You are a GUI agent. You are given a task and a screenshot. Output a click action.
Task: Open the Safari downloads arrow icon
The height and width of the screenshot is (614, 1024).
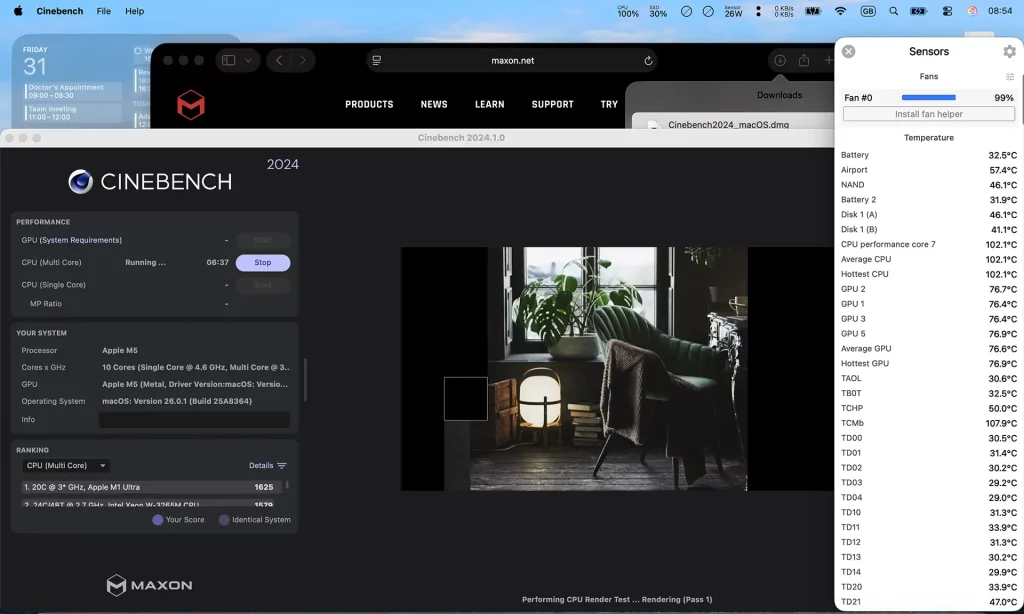point(779,61)
